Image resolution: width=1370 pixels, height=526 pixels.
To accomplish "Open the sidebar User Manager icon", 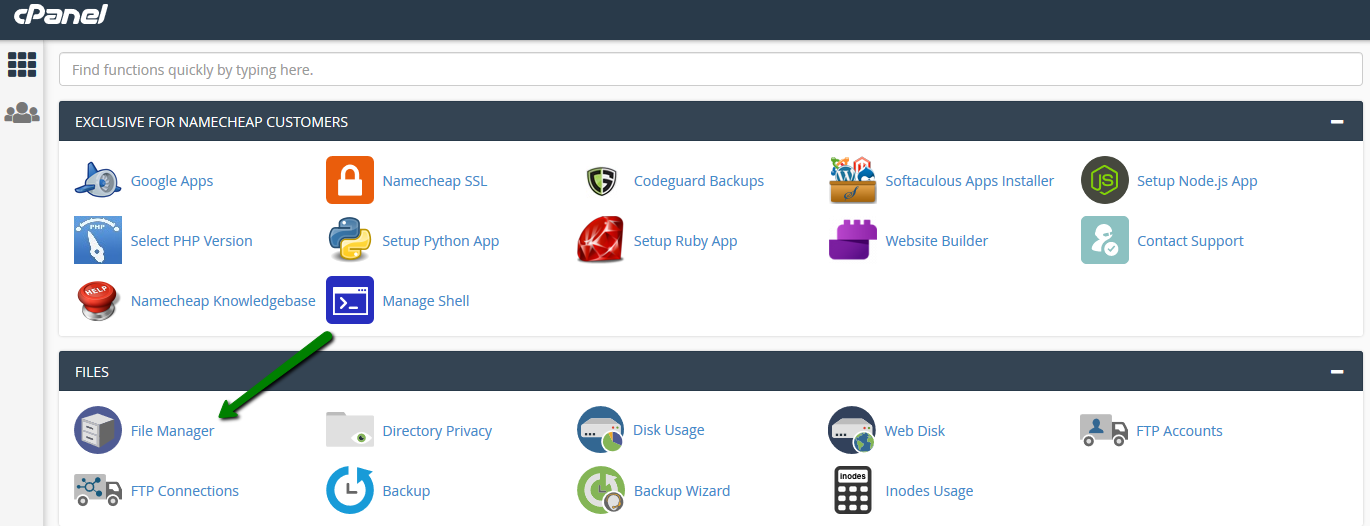I will pyautogui.click(x=22, y=112).
